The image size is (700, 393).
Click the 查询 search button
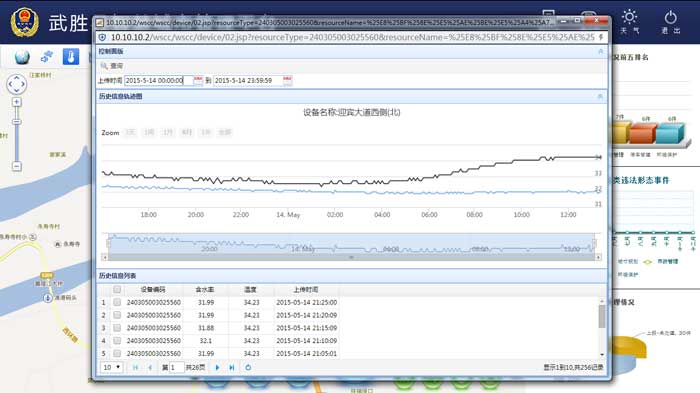(112, 66)
